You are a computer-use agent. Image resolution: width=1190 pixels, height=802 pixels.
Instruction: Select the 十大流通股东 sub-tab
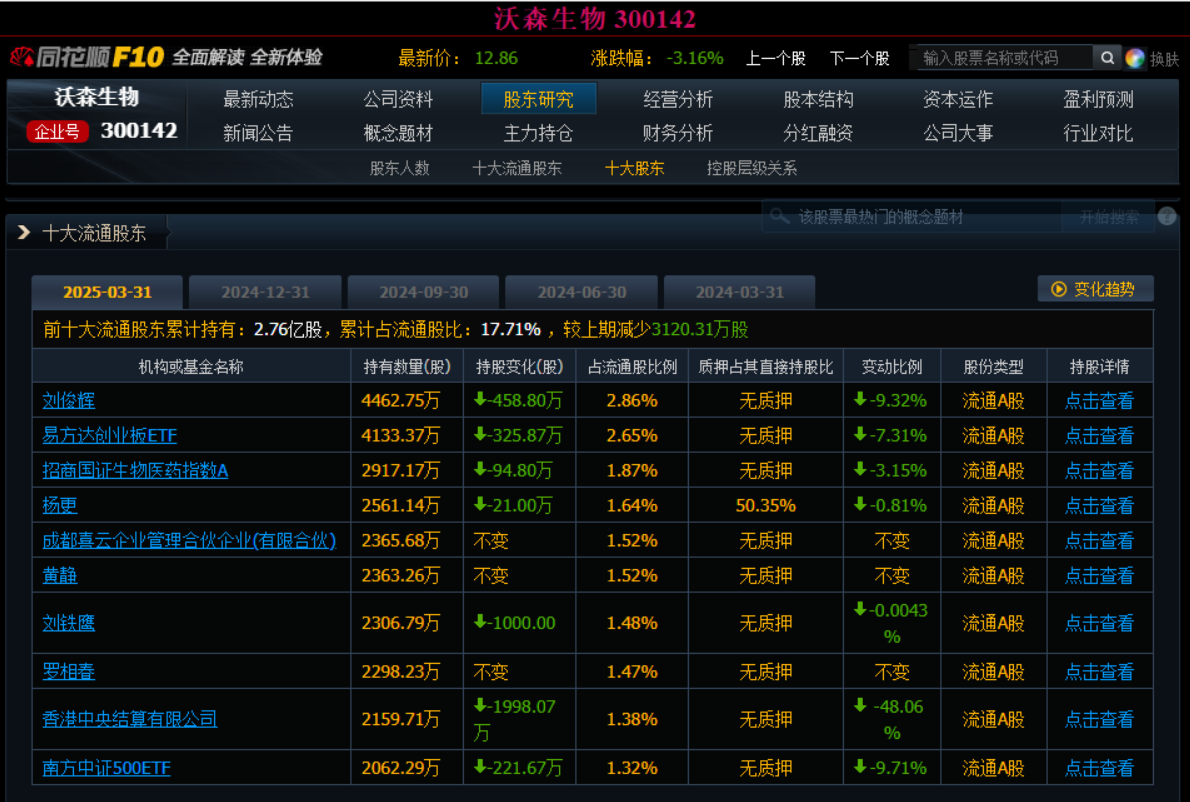click(517, 168)
